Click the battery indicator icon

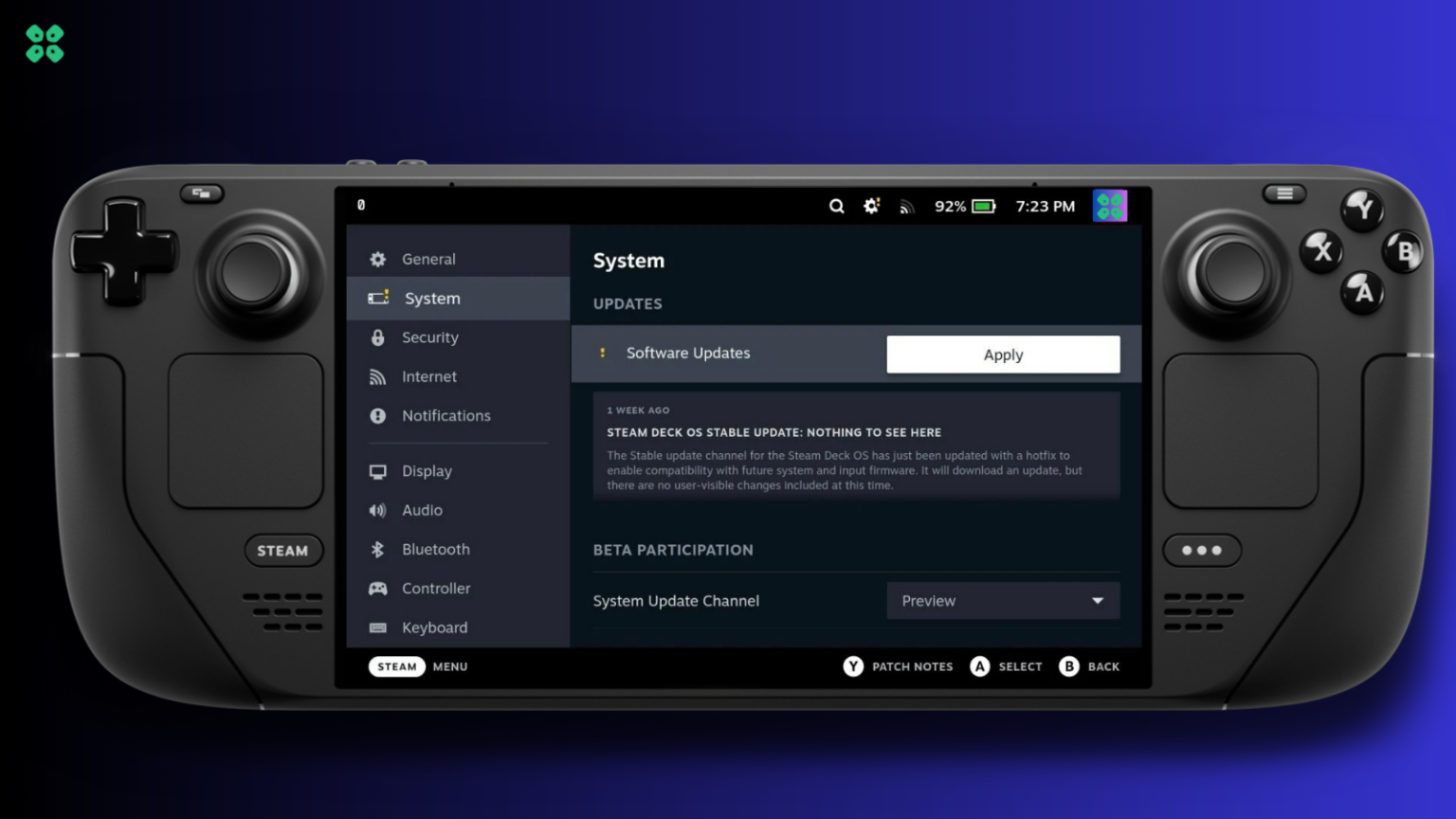tap(984, 207)
